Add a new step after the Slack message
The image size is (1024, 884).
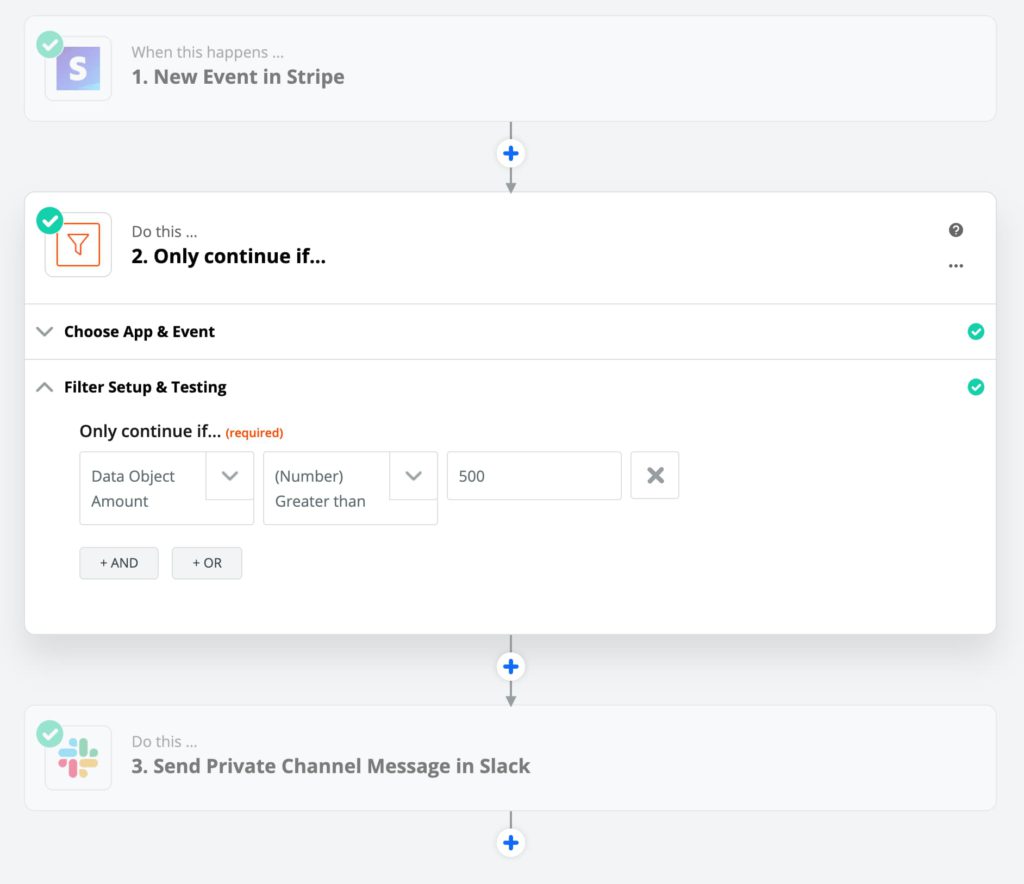coord(511,843)
